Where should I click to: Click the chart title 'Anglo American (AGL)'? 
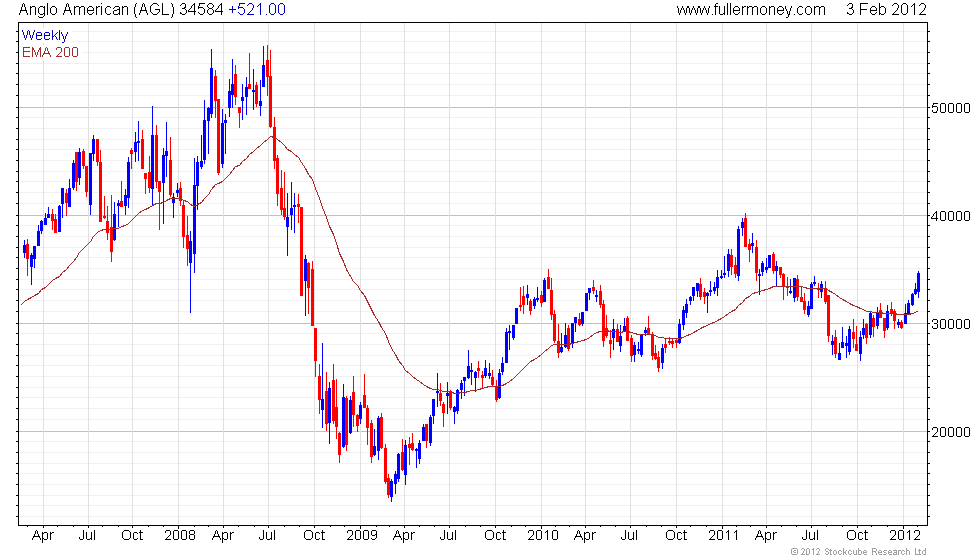pos(97,9)
